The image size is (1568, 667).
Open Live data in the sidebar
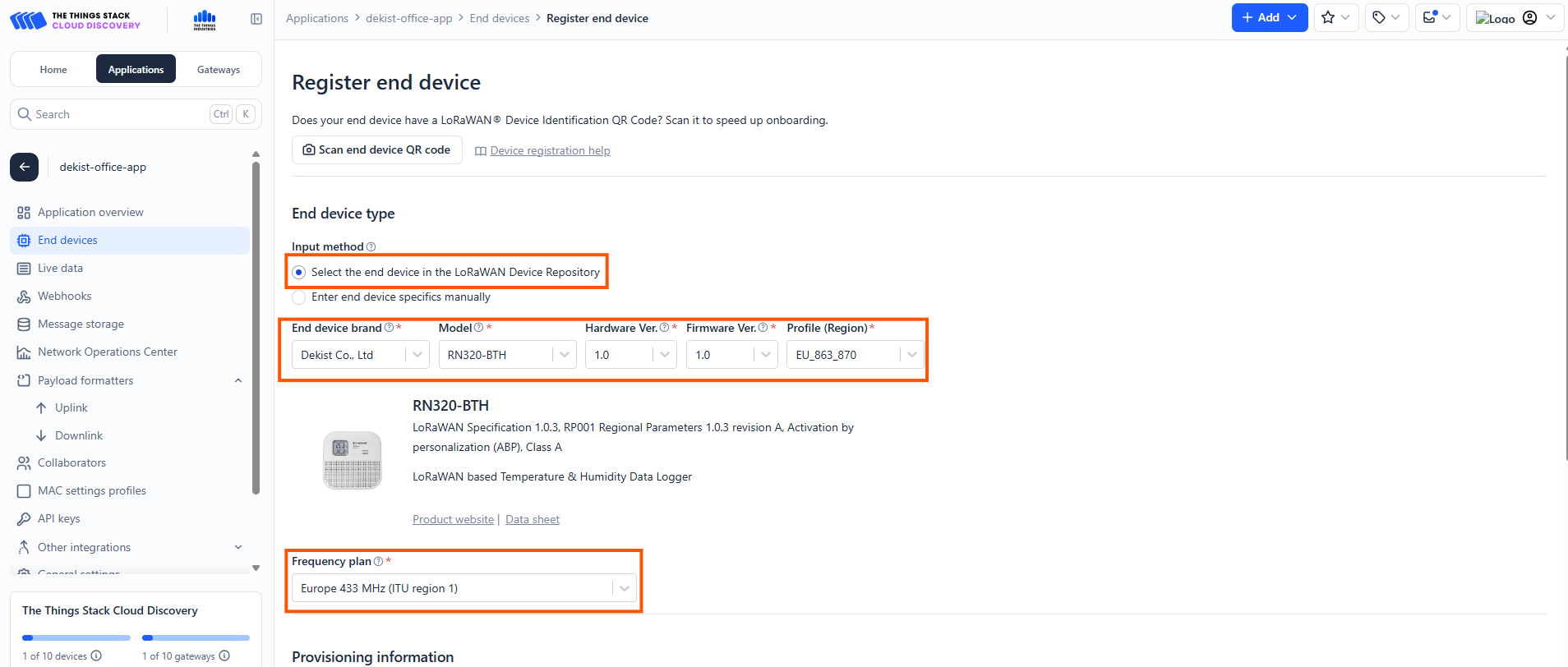(60, 268)
